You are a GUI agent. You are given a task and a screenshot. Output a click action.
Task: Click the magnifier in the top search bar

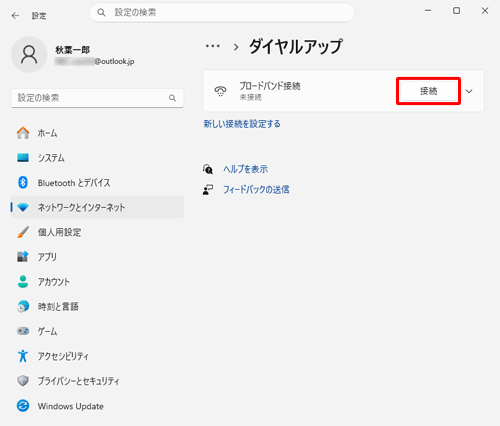point(101,13)
